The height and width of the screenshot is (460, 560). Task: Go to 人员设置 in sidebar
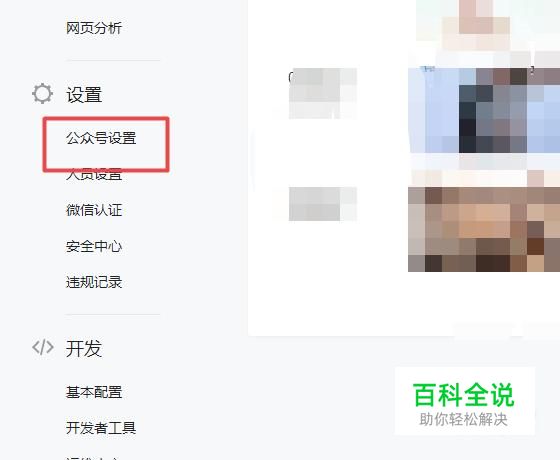pyautogui.click(x=94, y=175)
